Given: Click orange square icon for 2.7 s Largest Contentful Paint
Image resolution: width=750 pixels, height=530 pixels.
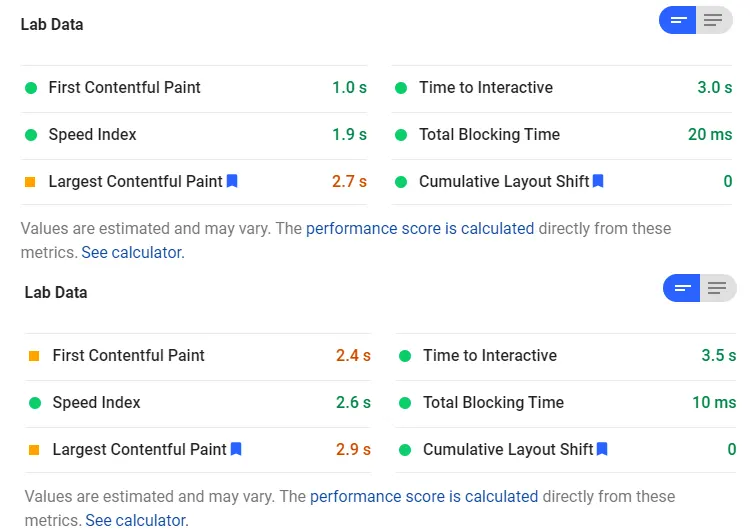Looking at the screenshot, I should pyautogui.click(x=30, y=182).
